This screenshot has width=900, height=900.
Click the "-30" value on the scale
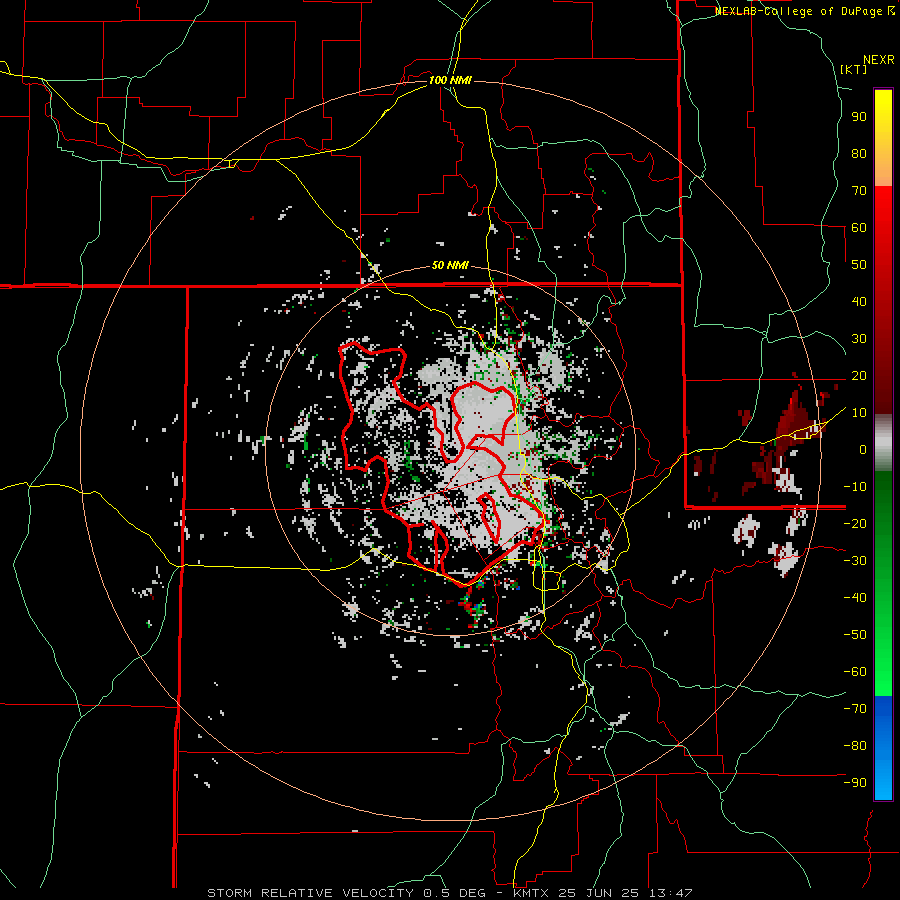tap(855, 561)
